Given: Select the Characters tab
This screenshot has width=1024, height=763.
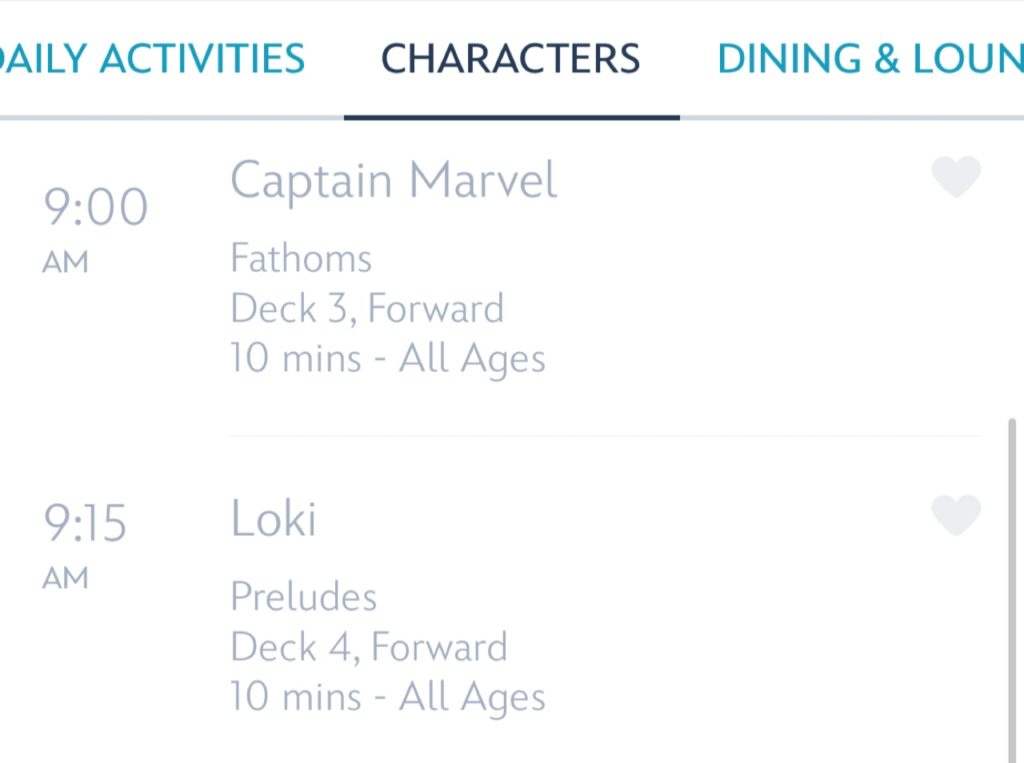Looking at the screenshot, I should [x=511, y=59].
